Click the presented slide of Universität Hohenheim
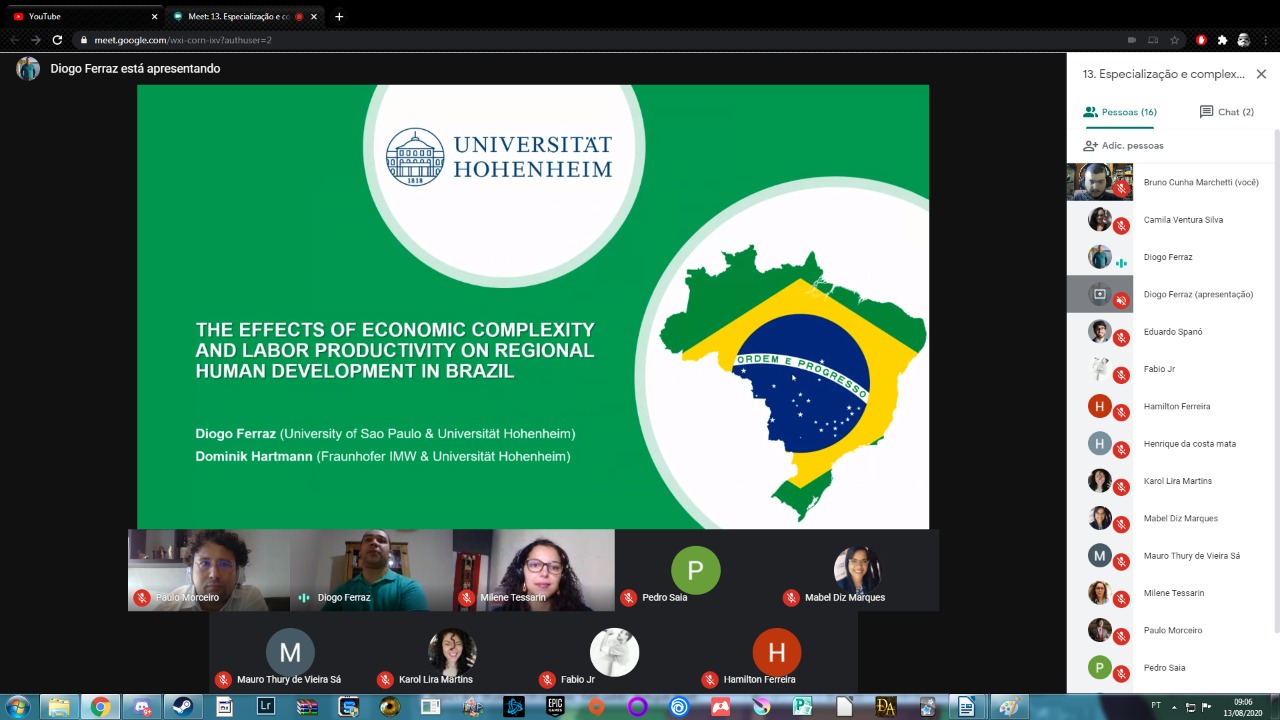The height and width of the screenshot is (720, 1280). coord(533,306)
